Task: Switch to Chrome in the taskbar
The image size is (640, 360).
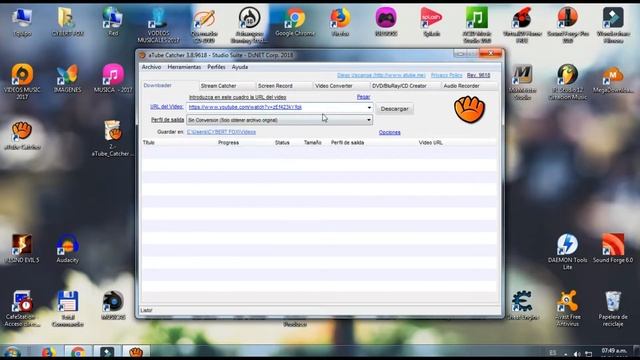Action: coord(78,352)
